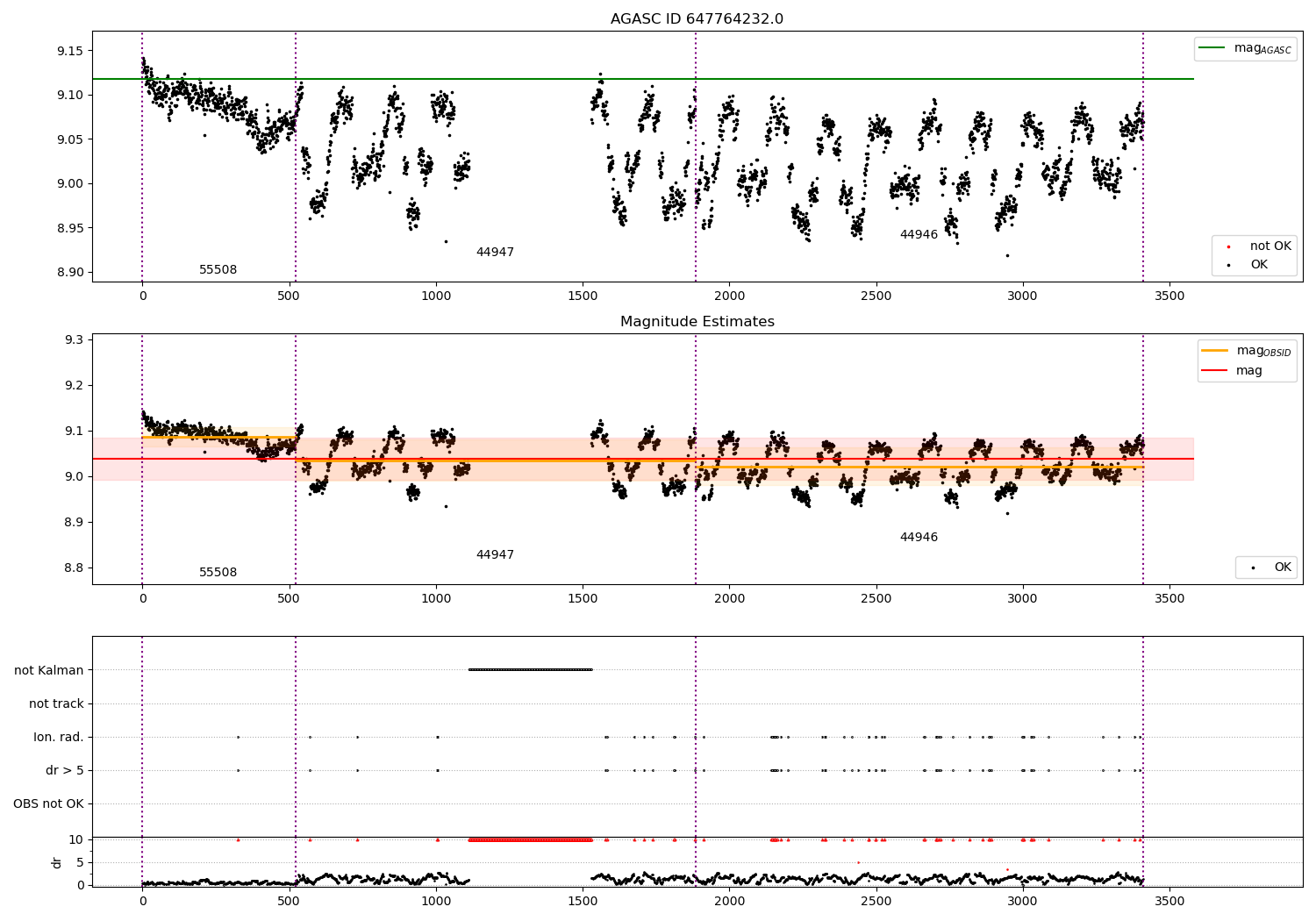Screen dimensions: 1316x921
Task: Click the 2500 x-tick under the bottom plot
Action: click(876, 901)
